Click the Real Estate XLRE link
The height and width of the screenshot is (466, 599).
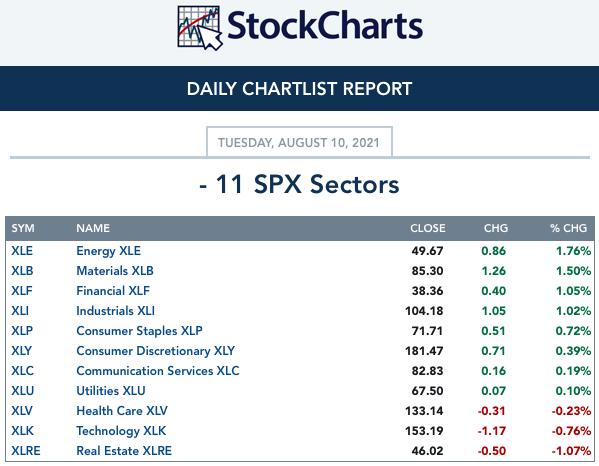pos(124,451)
